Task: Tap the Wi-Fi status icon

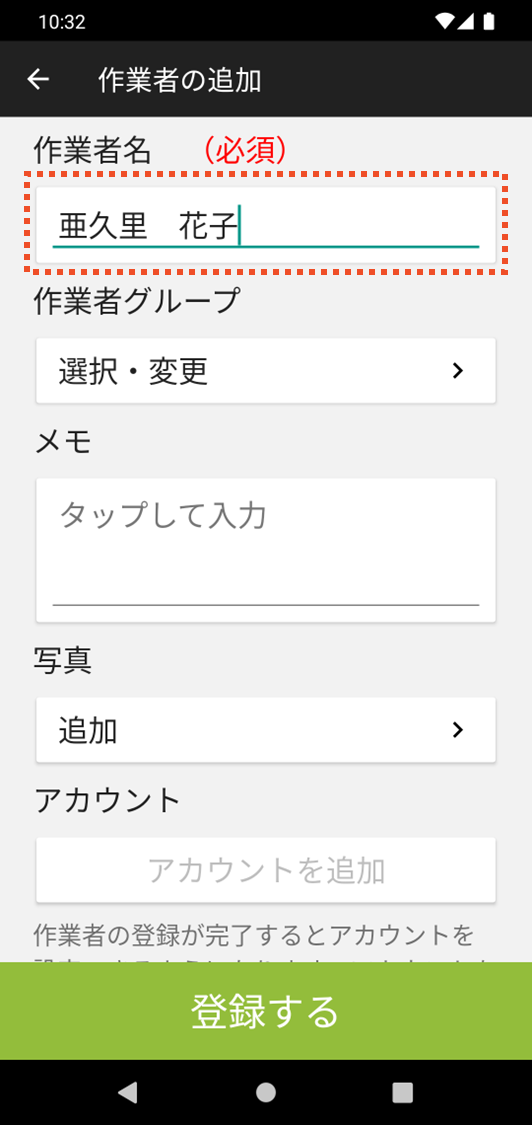Action: [x=444, y=22]
